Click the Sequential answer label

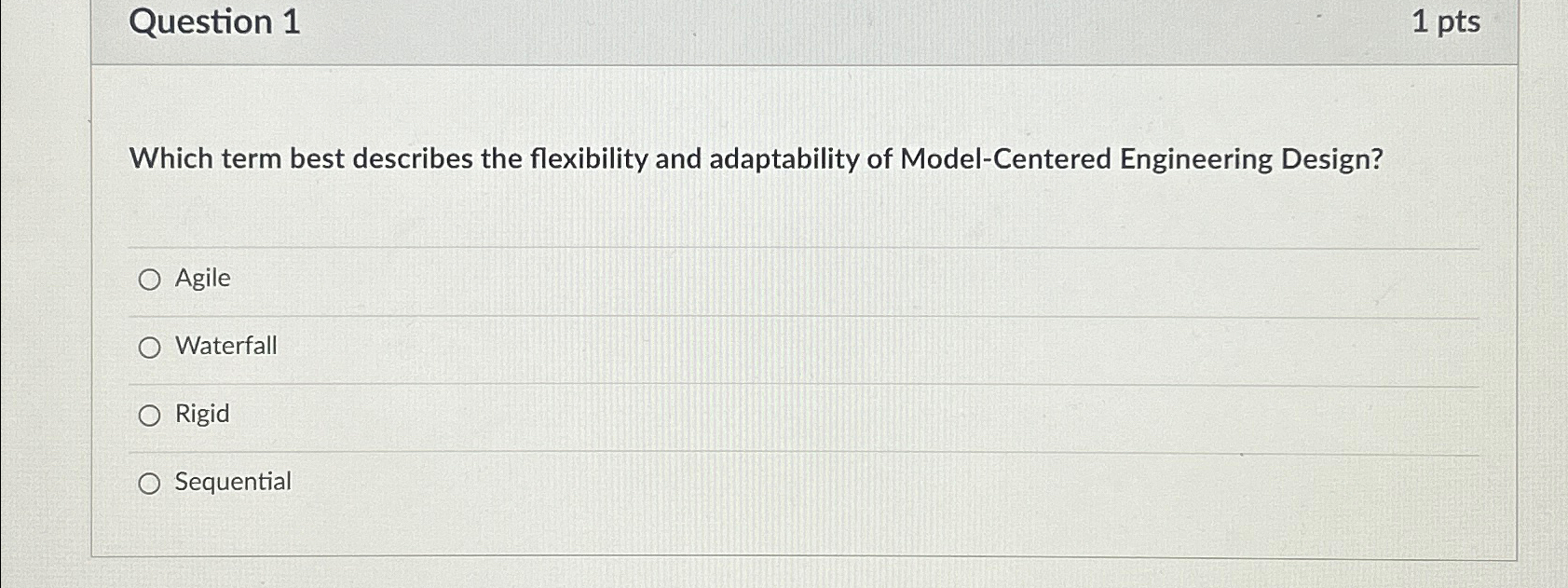(x=232, y=483)
